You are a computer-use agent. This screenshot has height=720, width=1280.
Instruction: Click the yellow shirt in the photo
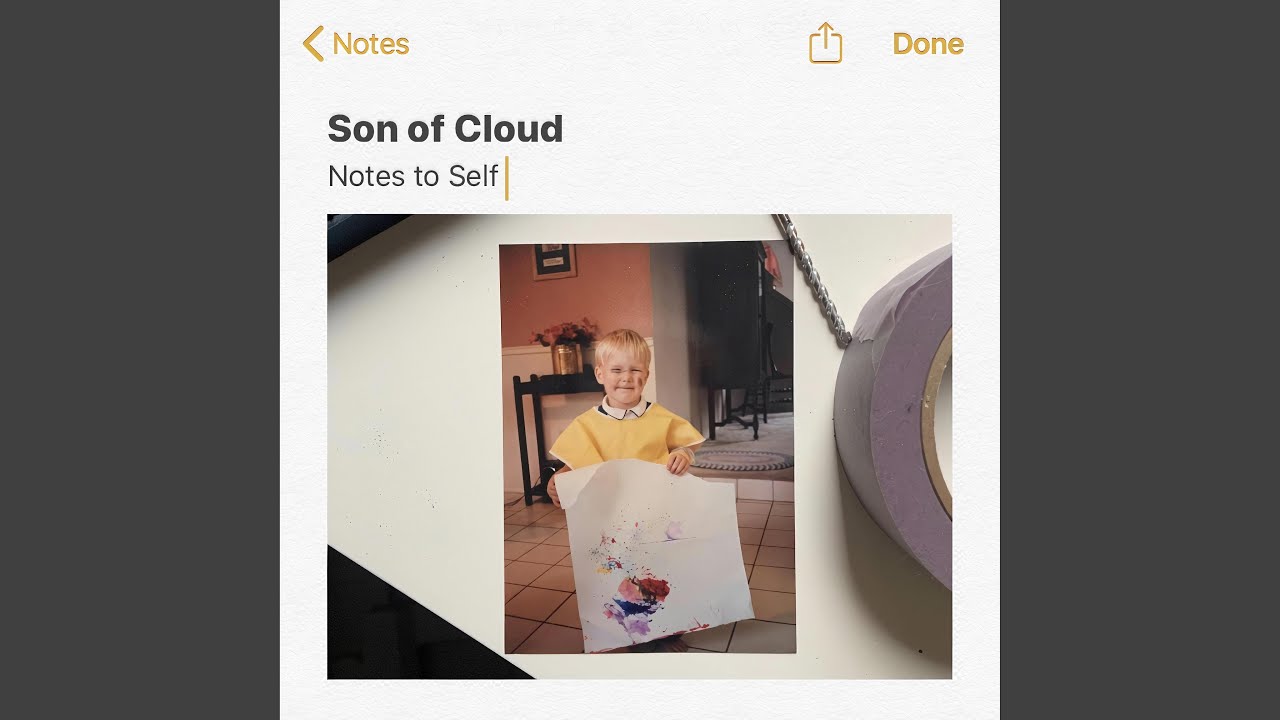coord(627,433)
